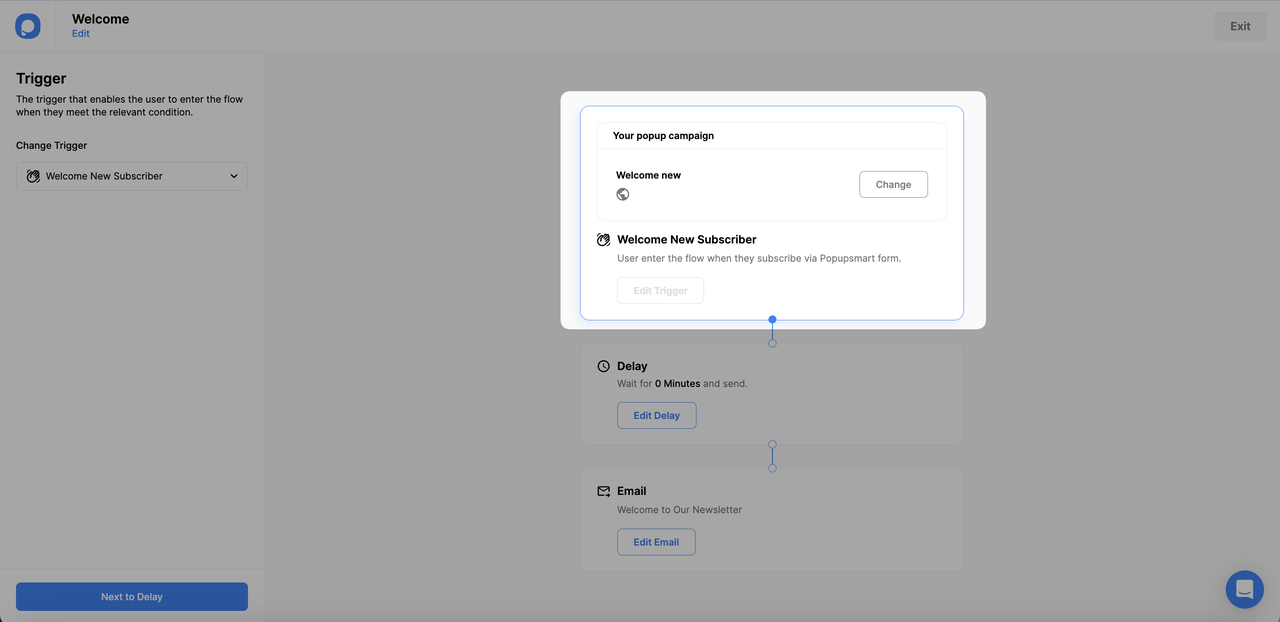Click the Edit Trigger button
The image size is (1280, 622).
click(x=660, y=290)
